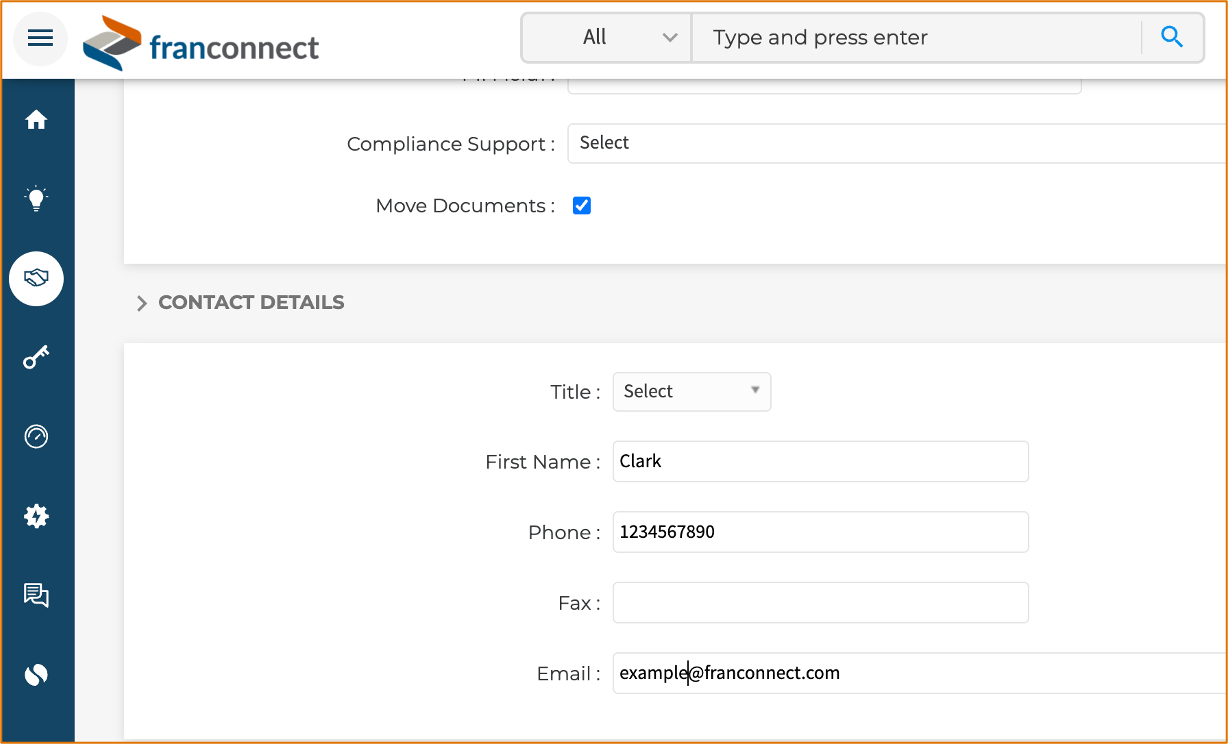
Task: Click the Phone field with 1234567890
Action: coord(821,532)
